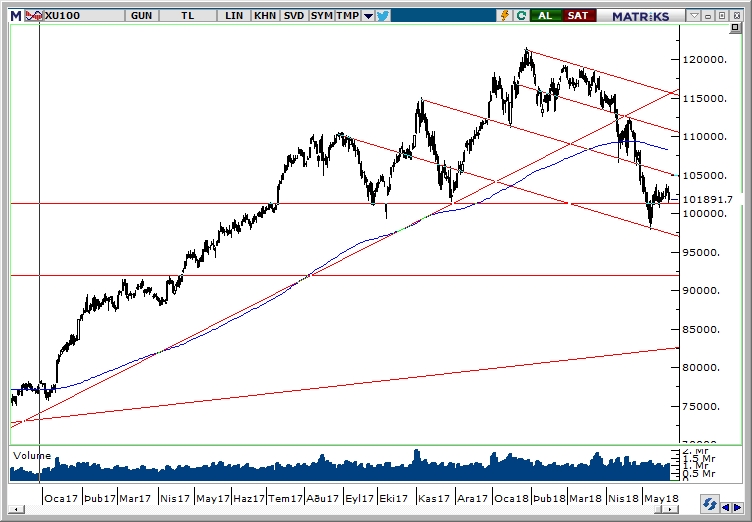Click the May18 date label
Screen dimensions: 752x522
click(661, 498)
